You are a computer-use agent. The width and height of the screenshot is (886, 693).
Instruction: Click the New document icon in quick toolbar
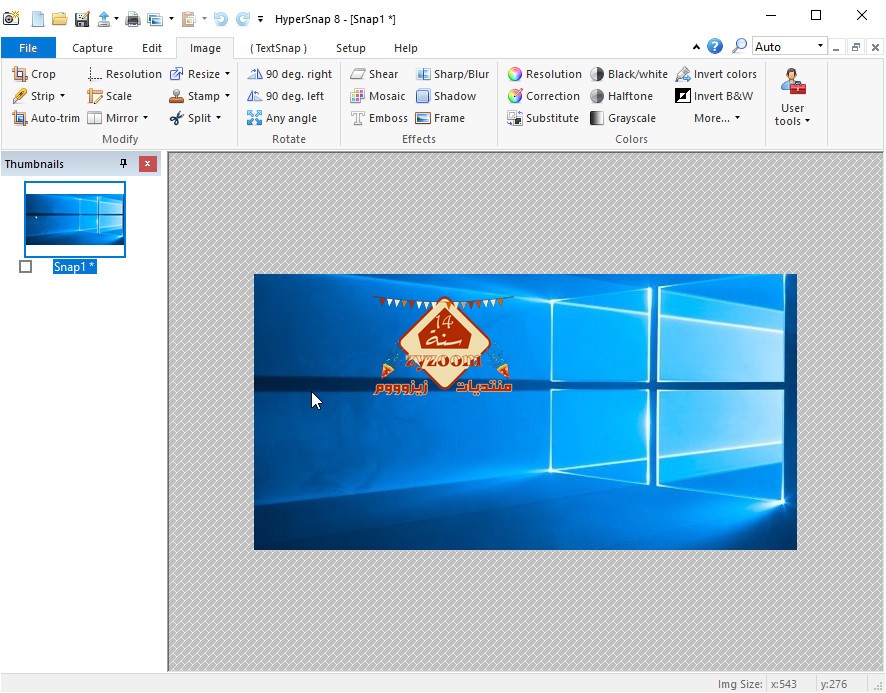click(38, 19)
